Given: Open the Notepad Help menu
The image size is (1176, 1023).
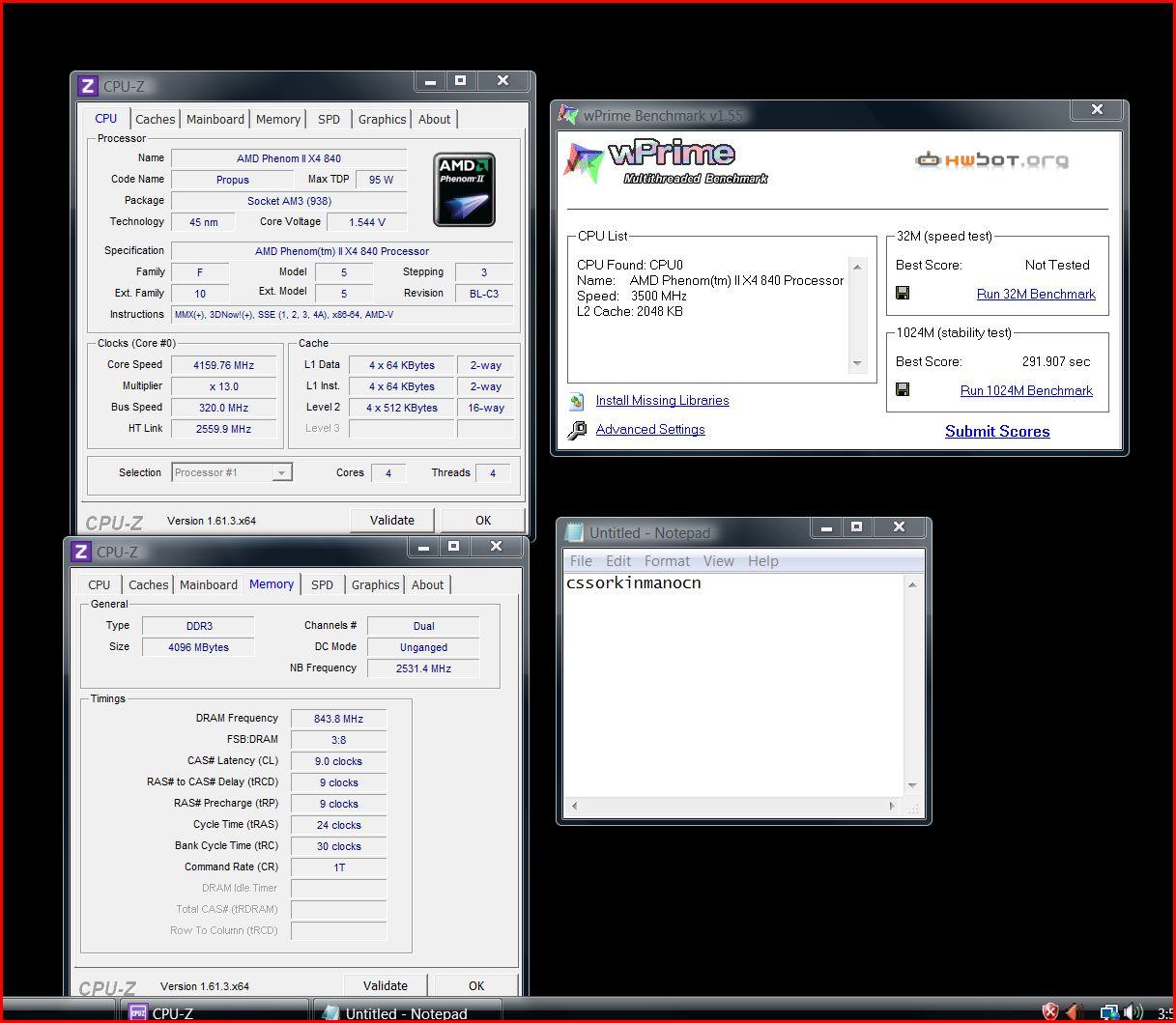Looking at the screenshot, I should coord(762,561).
